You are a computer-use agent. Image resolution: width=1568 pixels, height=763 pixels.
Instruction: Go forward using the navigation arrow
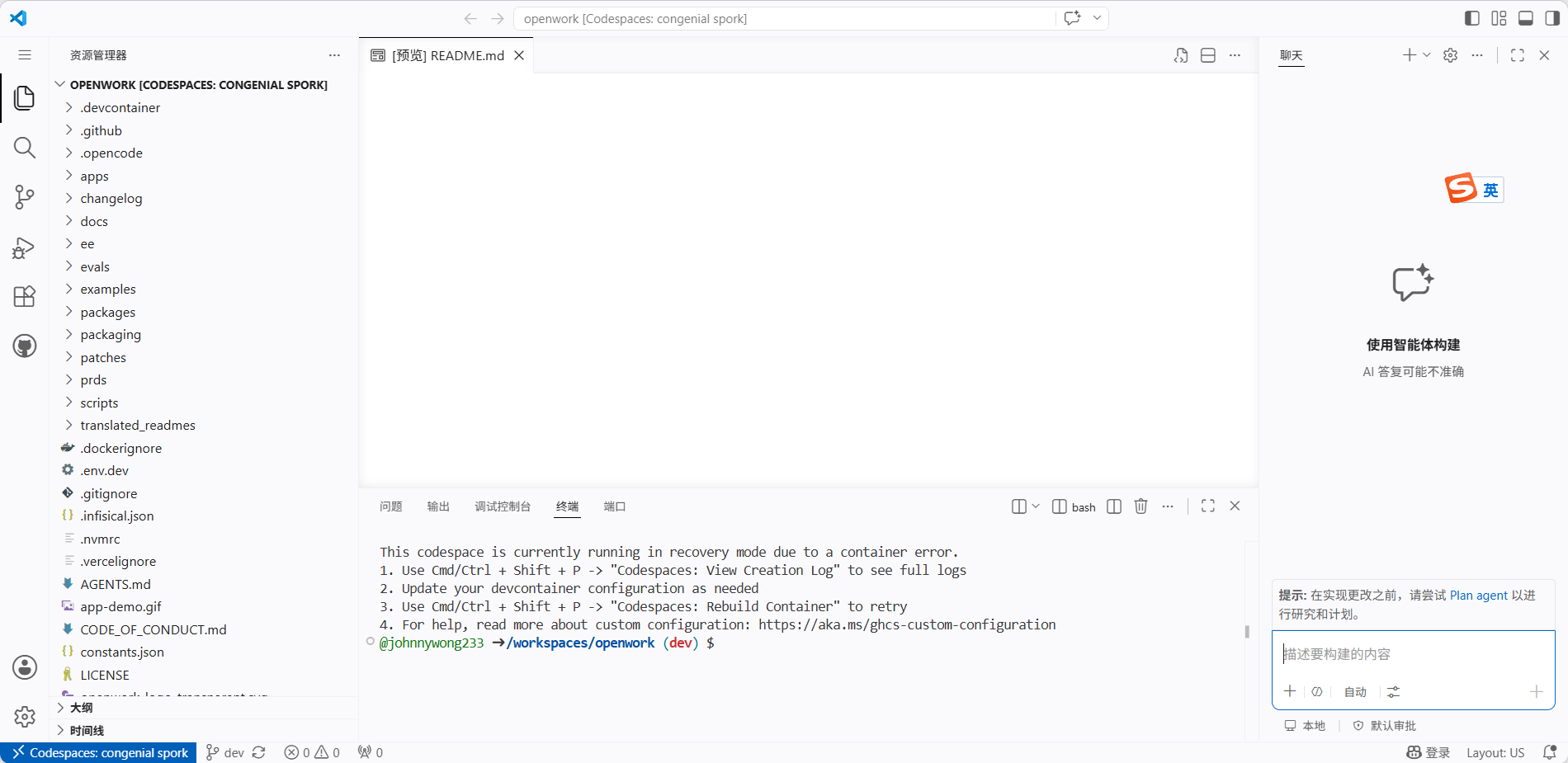[x=497, y=18]
